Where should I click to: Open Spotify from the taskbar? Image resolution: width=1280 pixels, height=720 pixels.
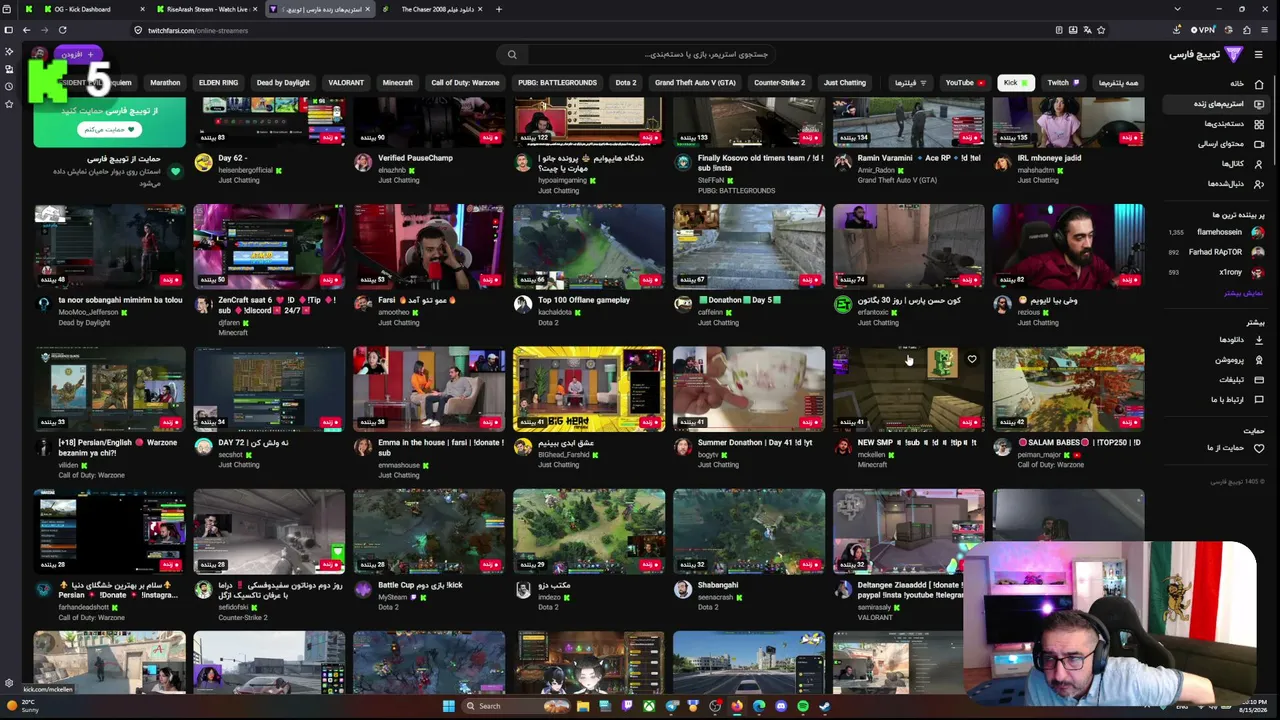(803, 706)
